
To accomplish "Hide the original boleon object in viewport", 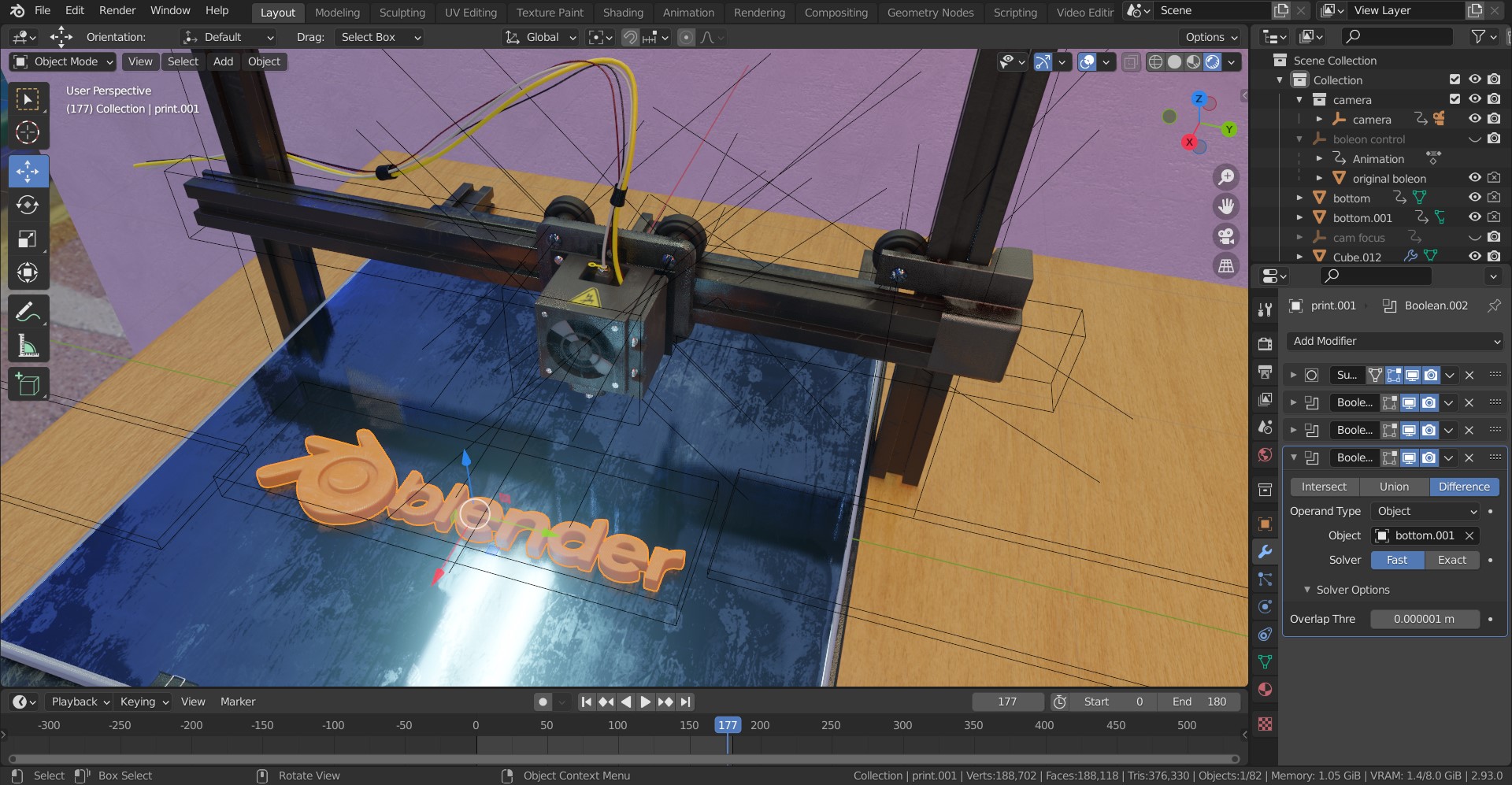I will (1474, 178).
